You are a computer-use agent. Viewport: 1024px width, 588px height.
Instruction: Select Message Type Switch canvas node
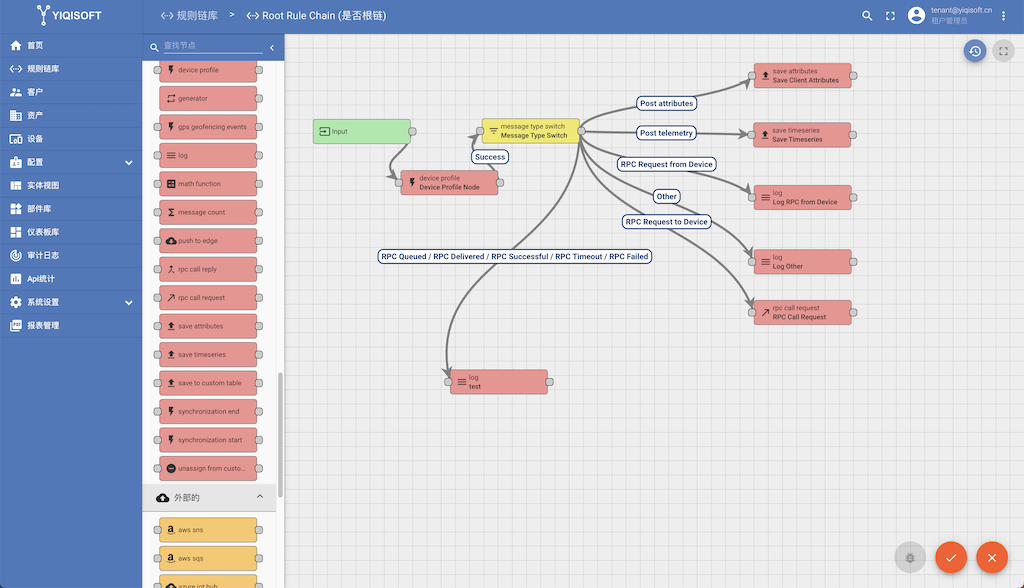pos(530,131)
